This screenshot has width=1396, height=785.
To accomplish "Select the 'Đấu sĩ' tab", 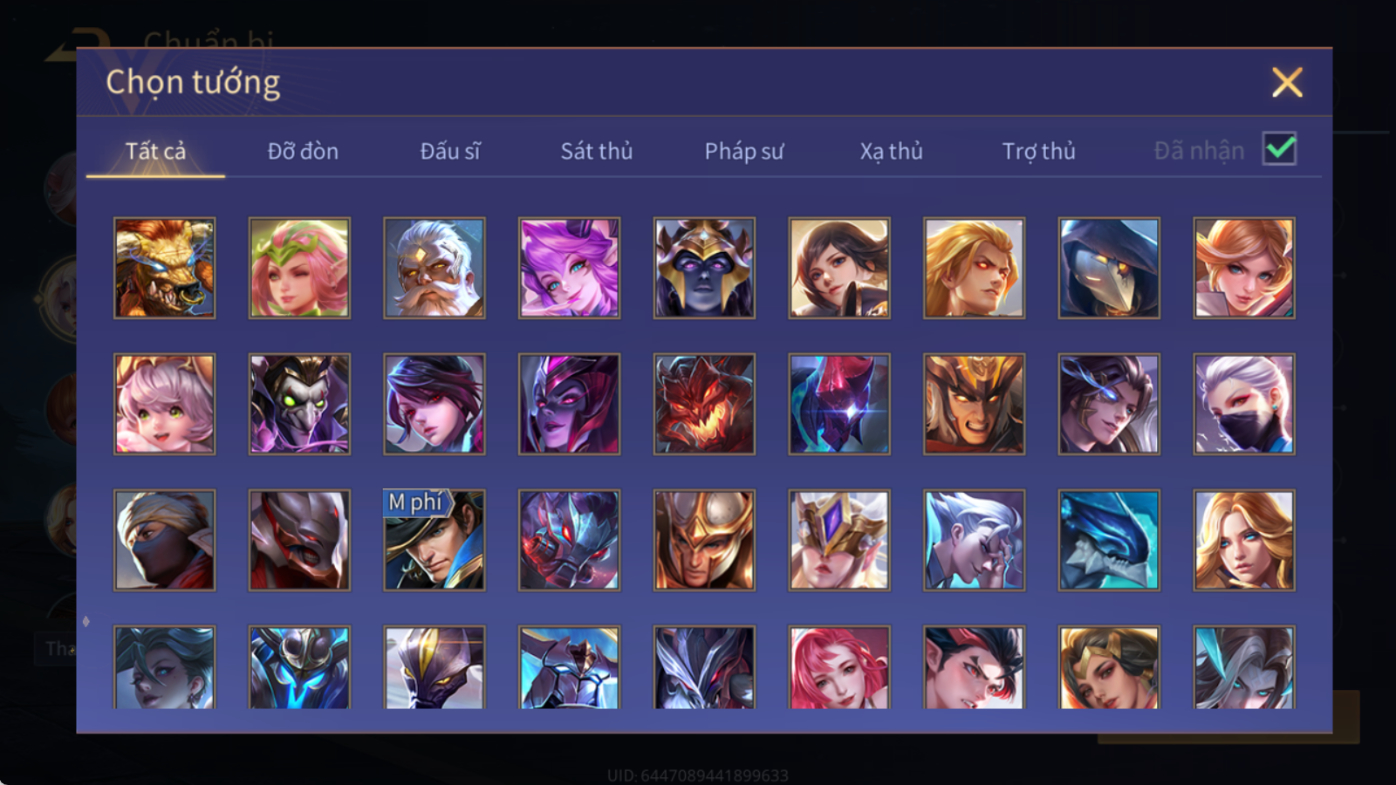I will pos(450,151).
